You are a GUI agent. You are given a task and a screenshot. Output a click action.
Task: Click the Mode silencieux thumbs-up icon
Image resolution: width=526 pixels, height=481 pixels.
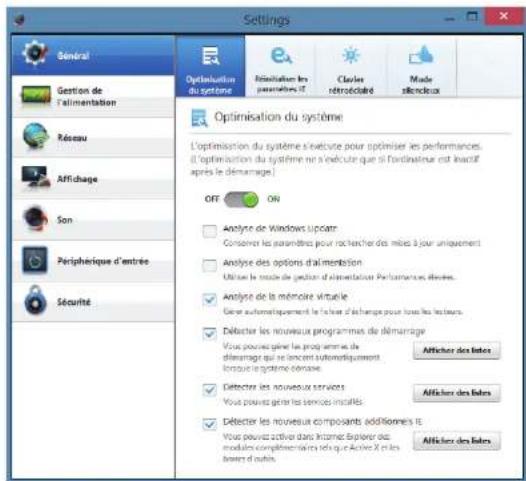coord(421,55)
